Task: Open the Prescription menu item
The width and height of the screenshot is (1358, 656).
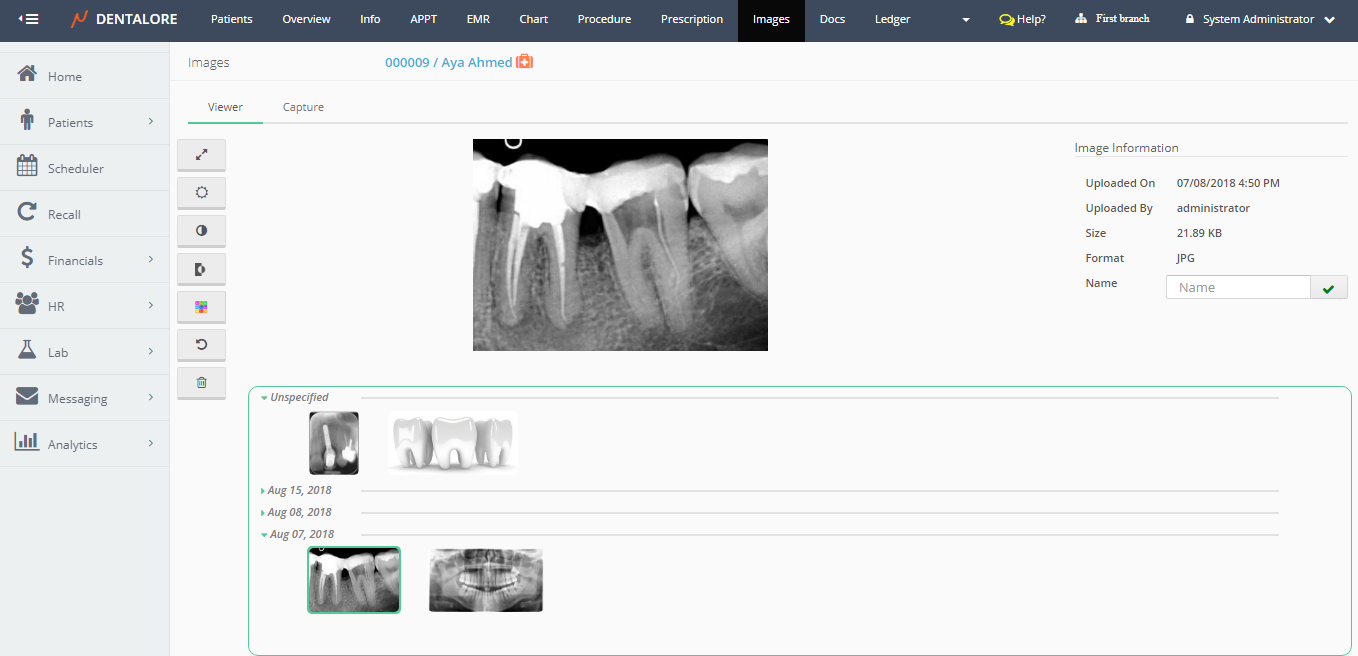Action: pos(691,19)
